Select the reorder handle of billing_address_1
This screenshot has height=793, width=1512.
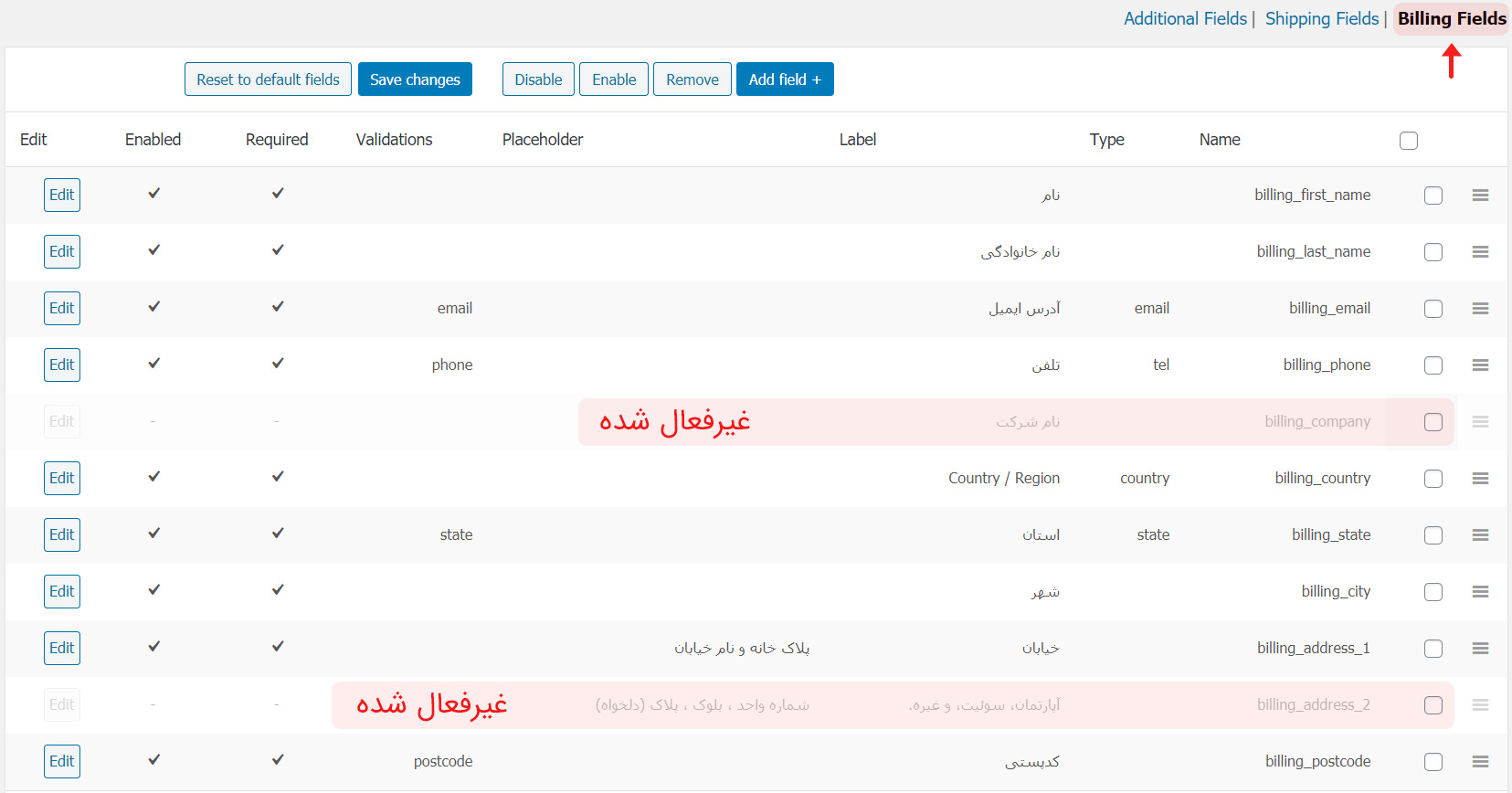[x=1480, y=649]
